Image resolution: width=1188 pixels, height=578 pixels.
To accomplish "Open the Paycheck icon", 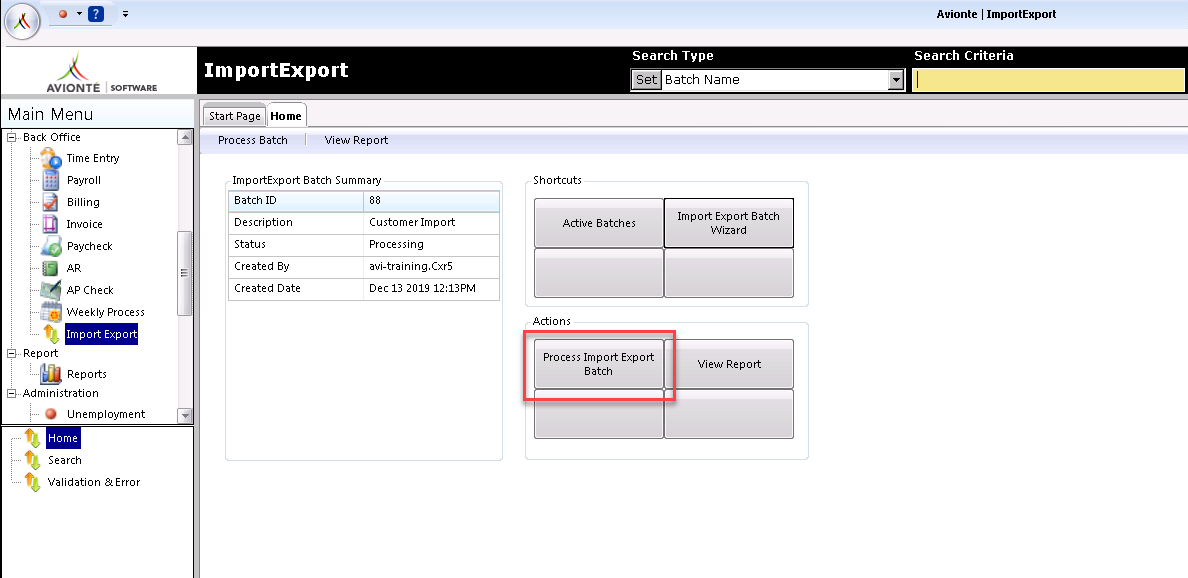I will (51, 246).
